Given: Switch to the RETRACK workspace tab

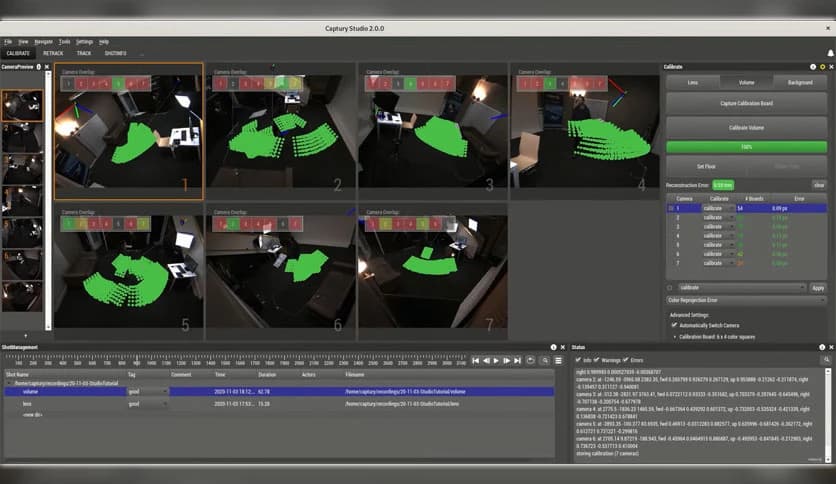Looking at the screenshot, I should [53, 53].
